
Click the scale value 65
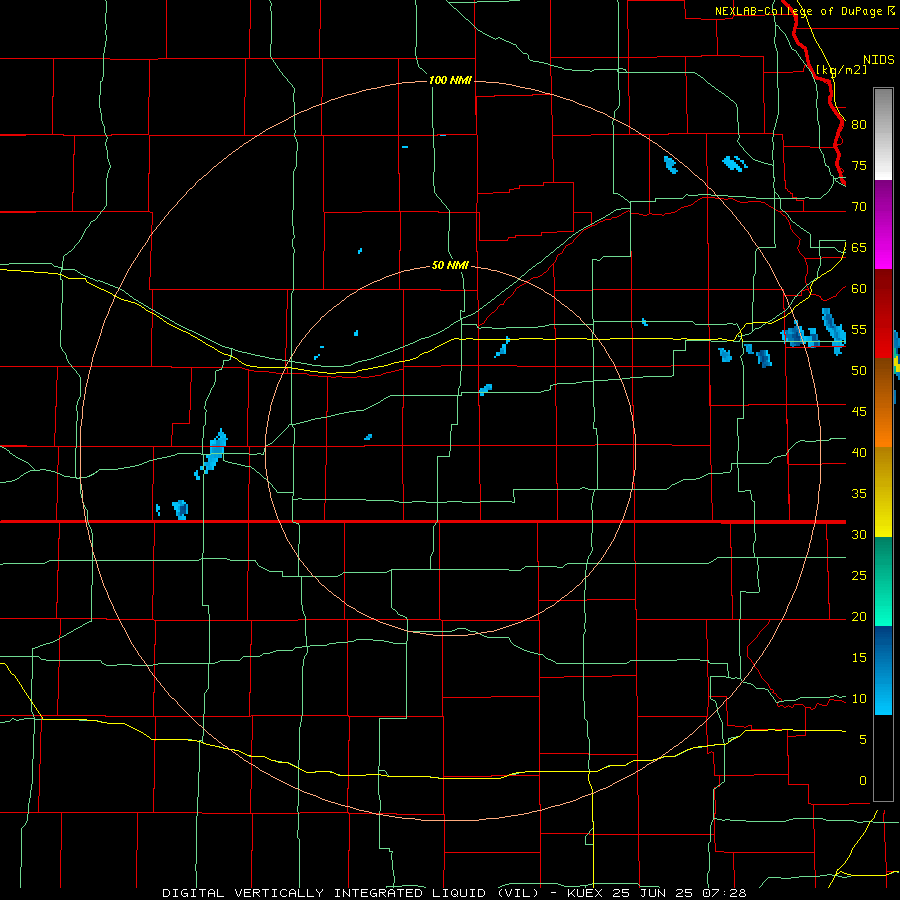click(x=859, y=247)
